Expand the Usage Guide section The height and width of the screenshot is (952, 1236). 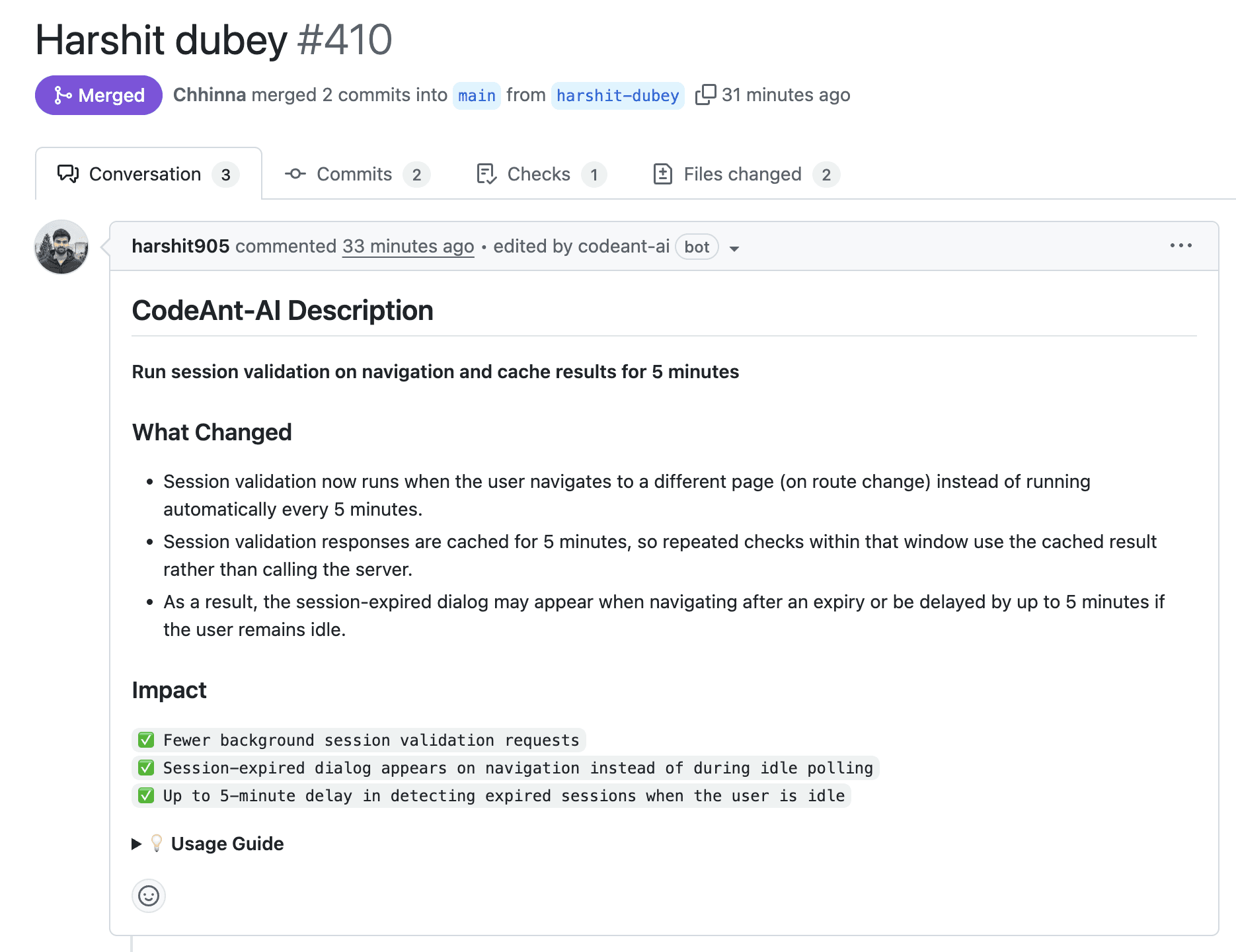tap(208, 844)
